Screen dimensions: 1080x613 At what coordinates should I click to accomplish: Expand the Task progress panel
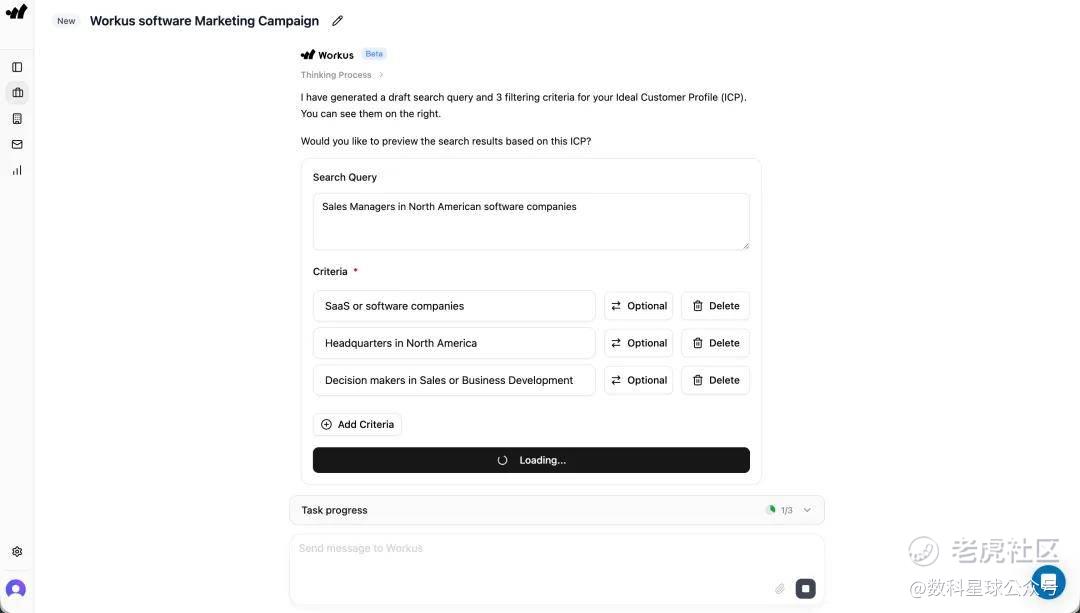tap(807, 510)
